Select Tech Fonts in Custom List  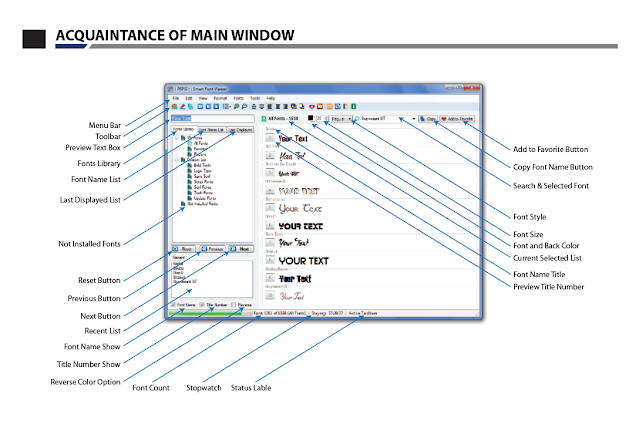point(203,192)
